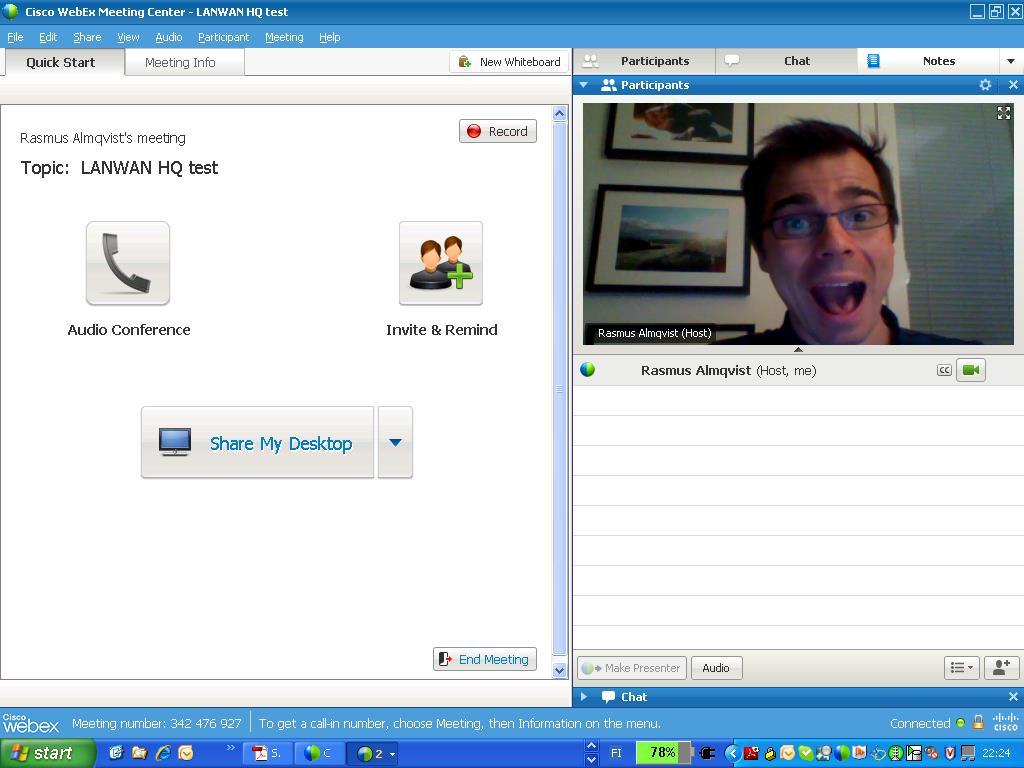
Task: Open the Audio menu
Action: pos(168,37)
